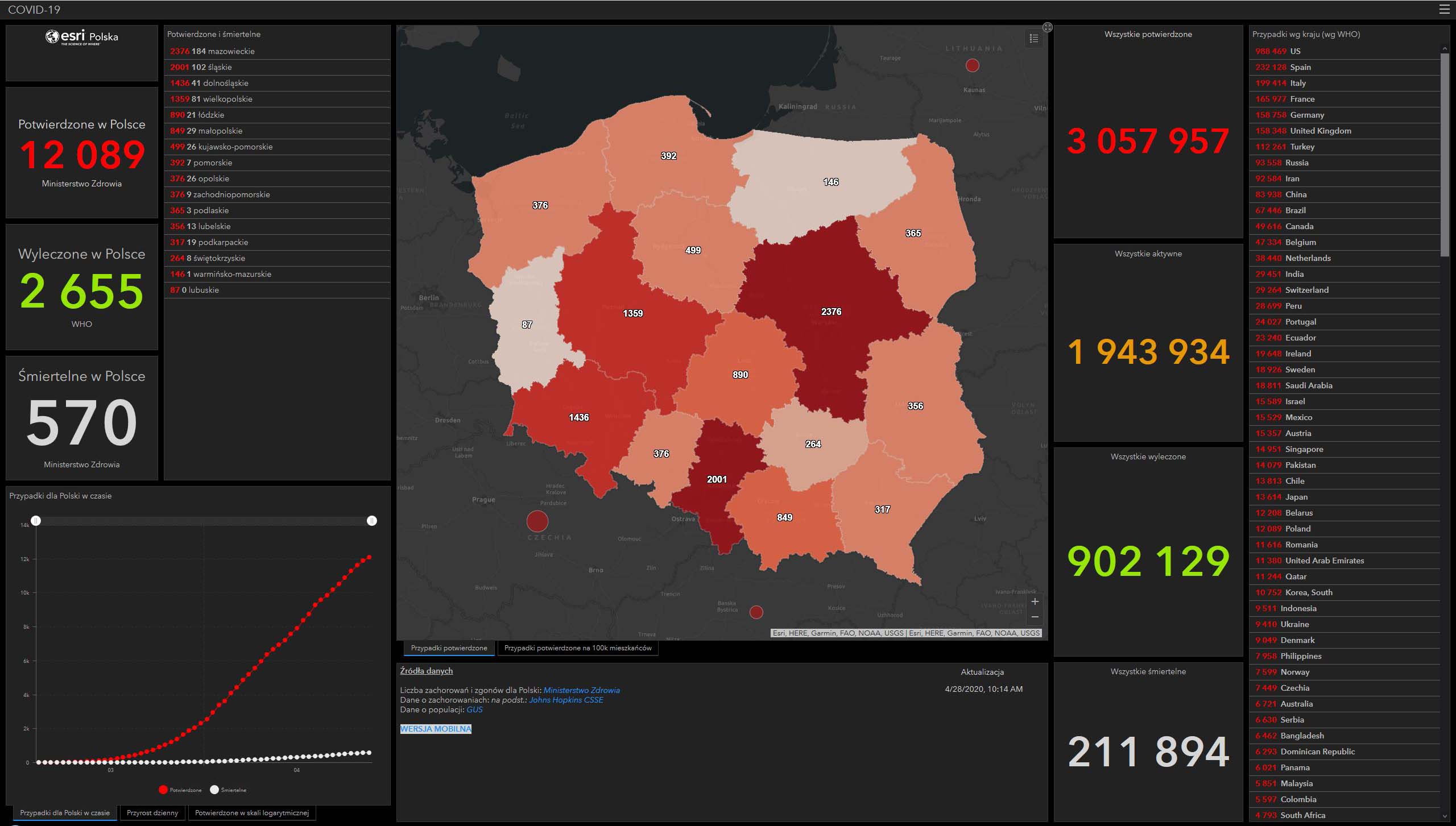Zoom in on the map
The width and height of the screenshot is (1456, 826).
click(x=1035, y=601)
